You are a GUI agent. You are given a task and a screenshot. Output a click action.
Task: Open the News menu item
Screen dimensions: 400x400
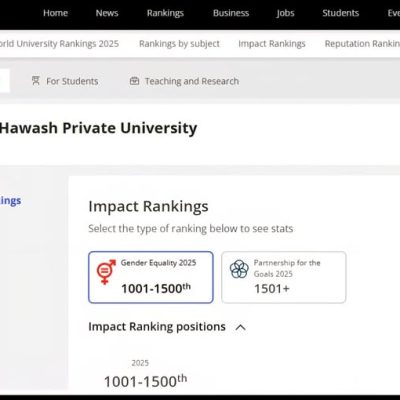coord(107,13)
